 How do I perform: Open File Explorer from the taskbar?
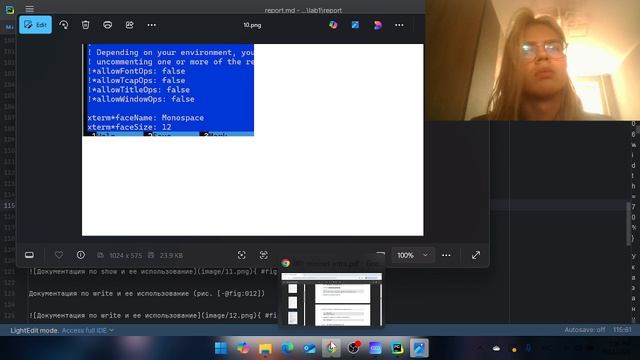click(x=265, y=348)
